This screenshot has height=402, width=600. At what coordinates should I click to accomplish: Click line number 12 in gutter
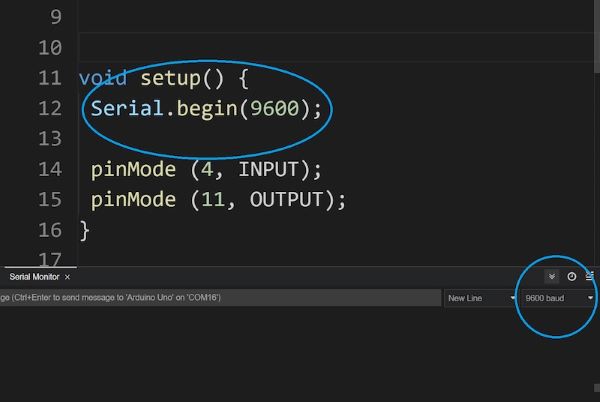[x=50, y=109]
